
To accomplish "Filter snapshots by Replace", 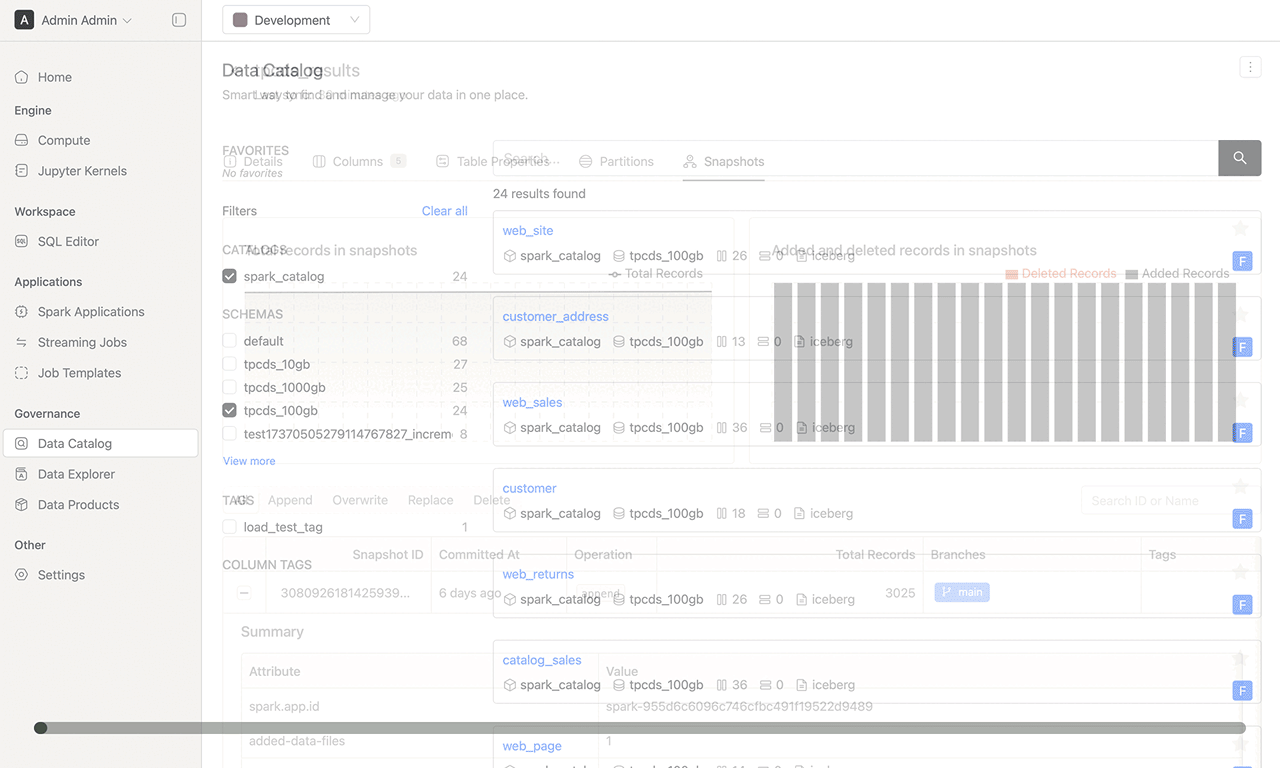I will [x=430, y=500].
